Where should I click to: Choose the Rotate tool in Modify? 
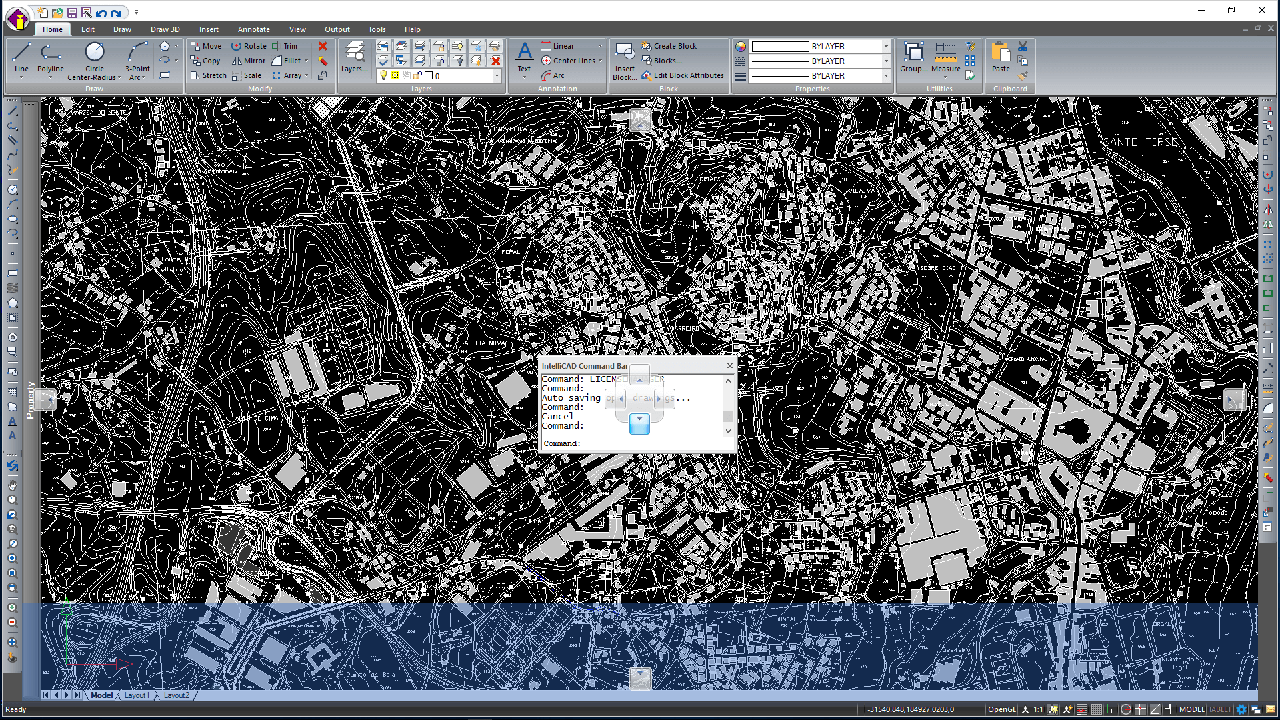tap(249, 46)
